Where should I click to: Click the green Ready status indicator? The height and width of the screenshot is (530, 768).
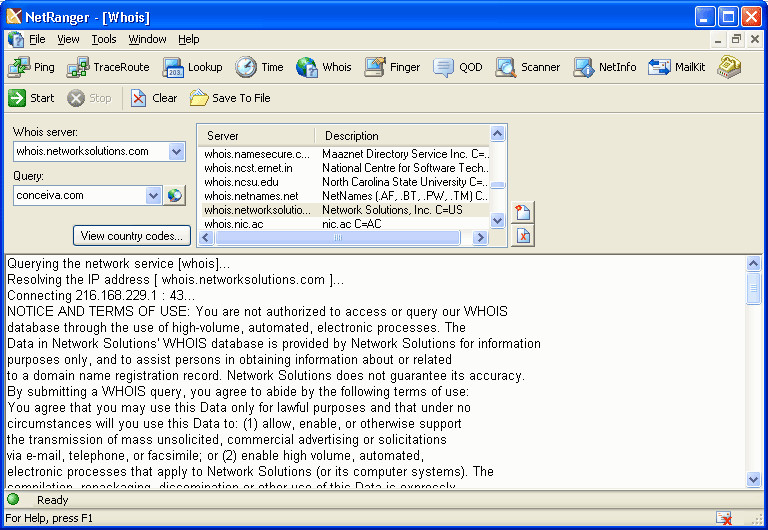click(x=13, y=500)
